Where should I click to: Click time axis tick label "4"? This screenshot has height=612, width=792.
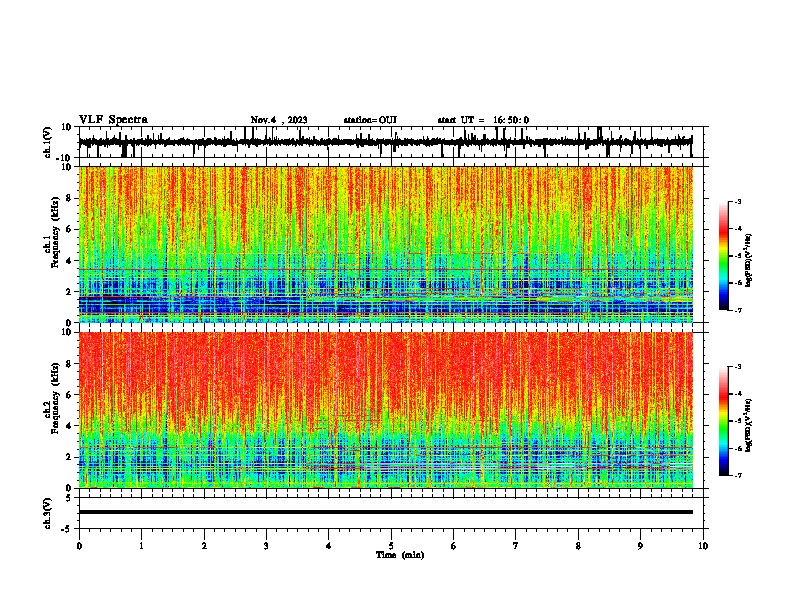click(329, 546)
